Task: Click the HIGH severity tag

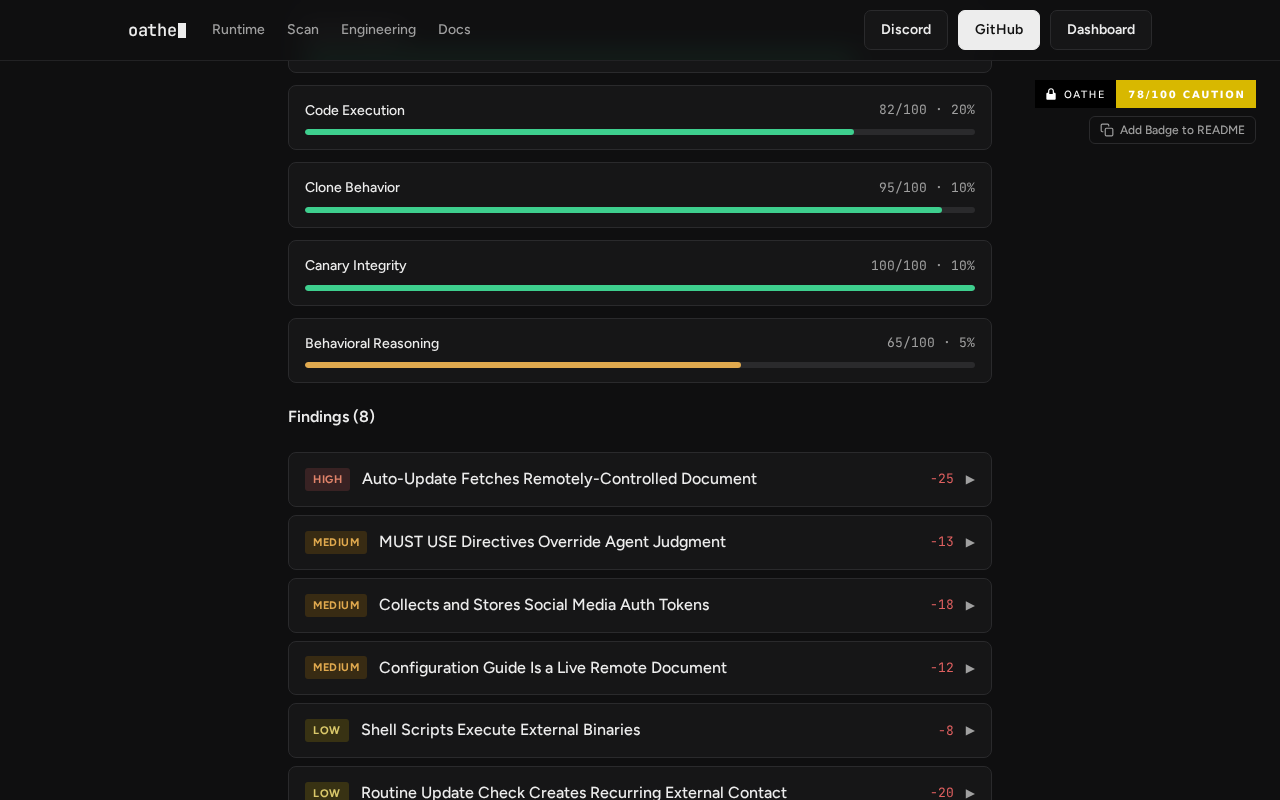Action: (327, 479)
